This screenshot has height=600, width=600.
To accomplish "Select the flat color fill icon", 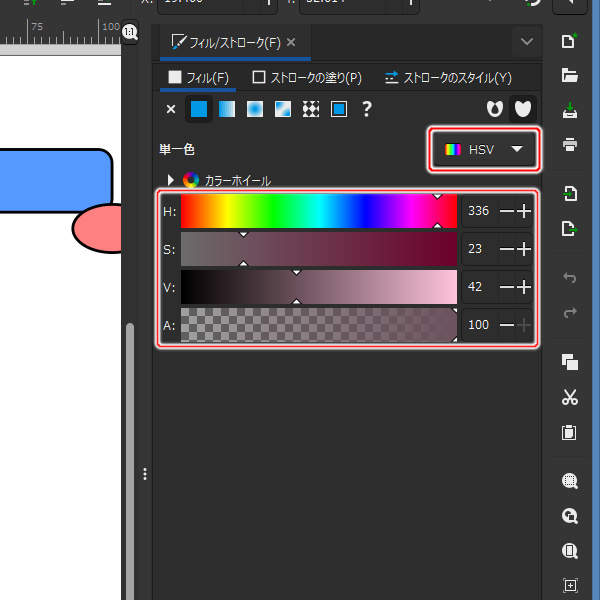I will (x=199, y=109).
